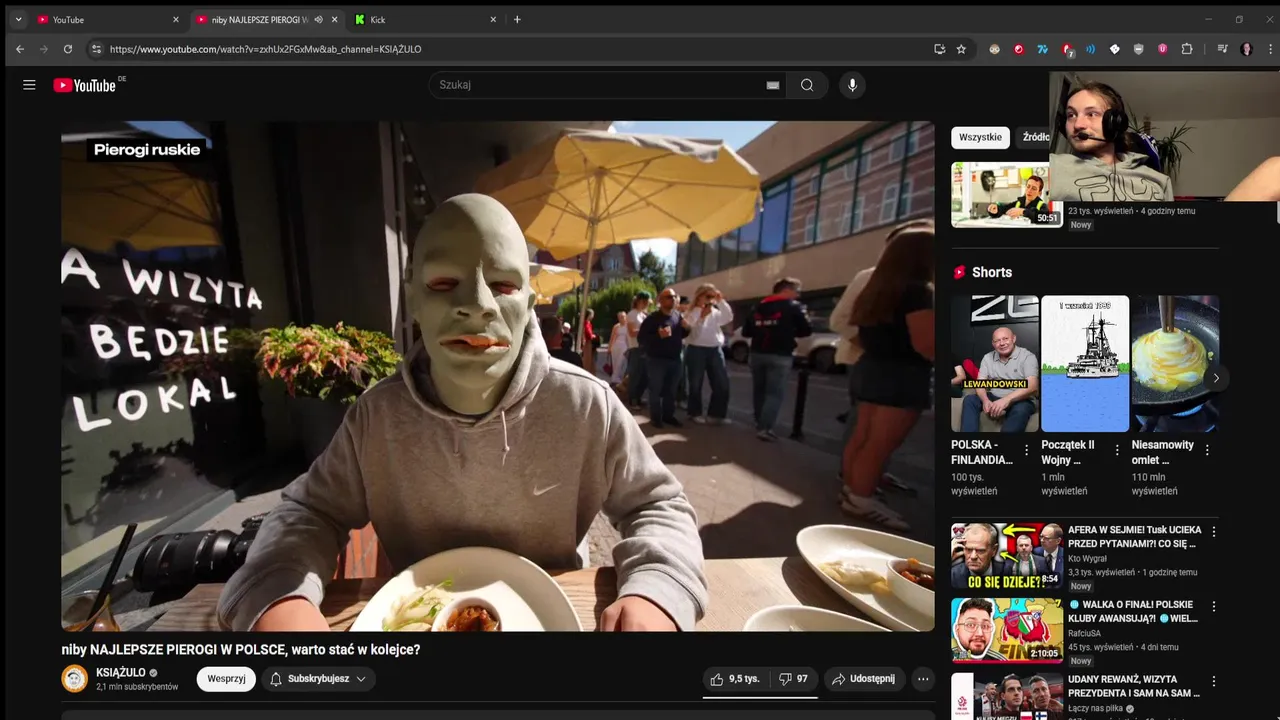1280x720 pixels.
Task: Start voice search with the microphone icon
Action: (x=852, y=85)
